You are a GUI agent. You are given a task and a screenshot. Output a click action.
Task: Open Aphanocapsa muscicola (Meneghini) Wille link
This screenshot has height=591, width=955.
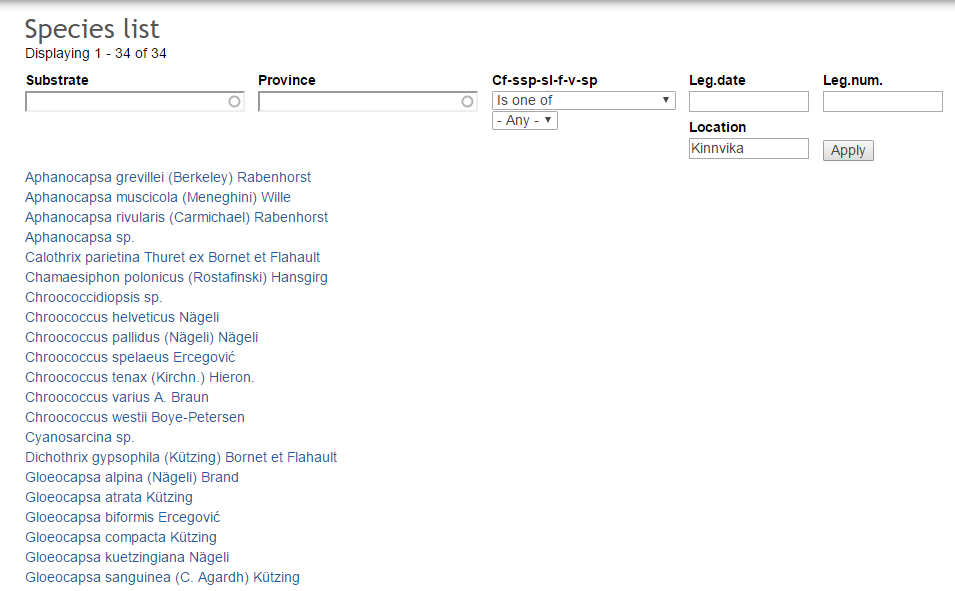coord(158,197)
